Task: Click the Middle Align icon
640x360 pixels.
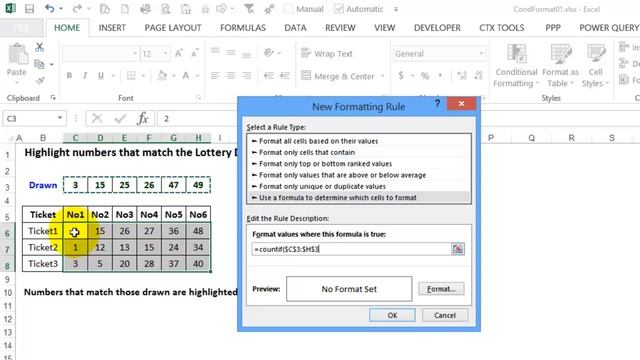Action: [231, 52]
